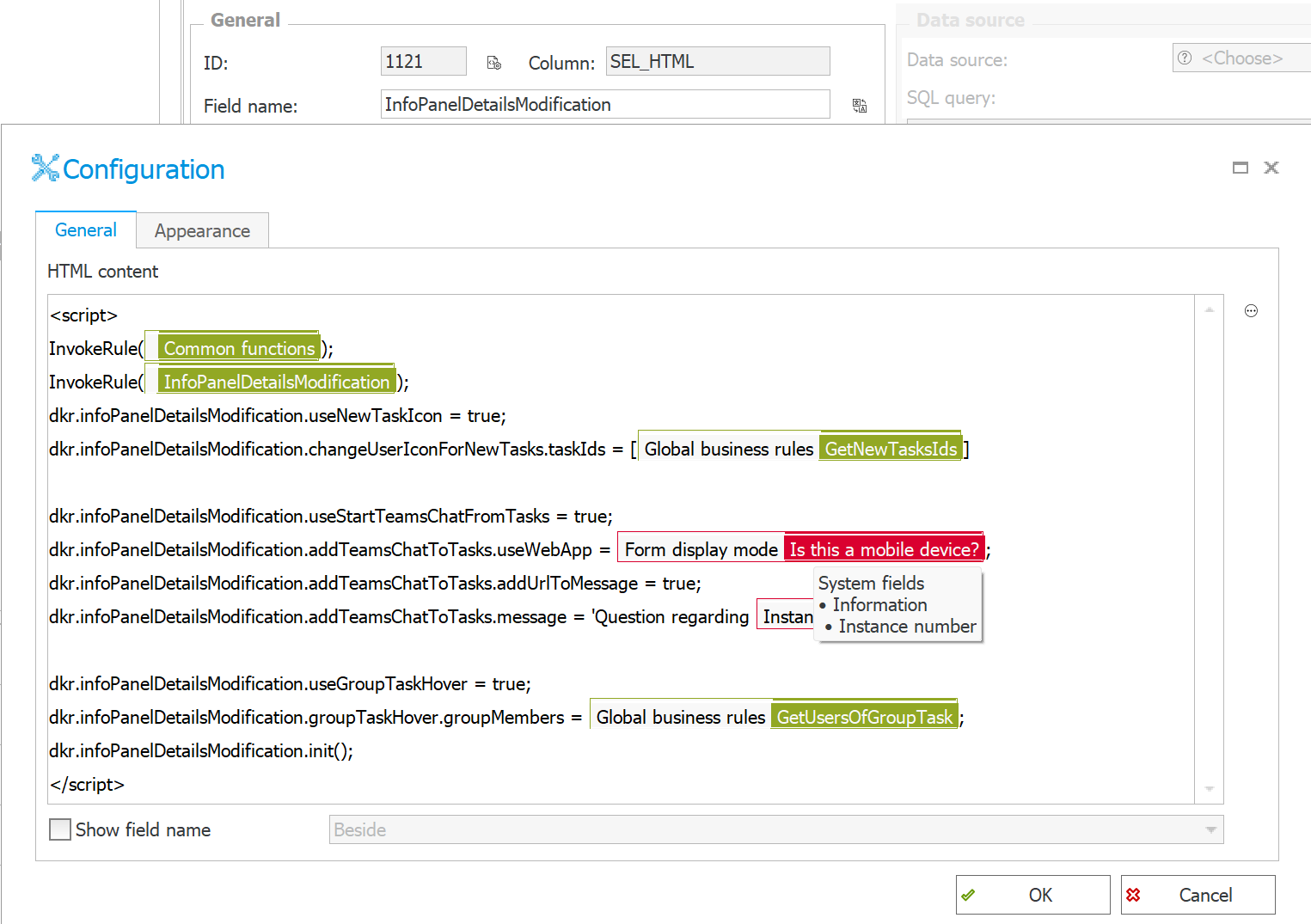Close the Configuration dialog with X
The height and width of the screenshot is (924, 1311).
[x=1271, y=168]
